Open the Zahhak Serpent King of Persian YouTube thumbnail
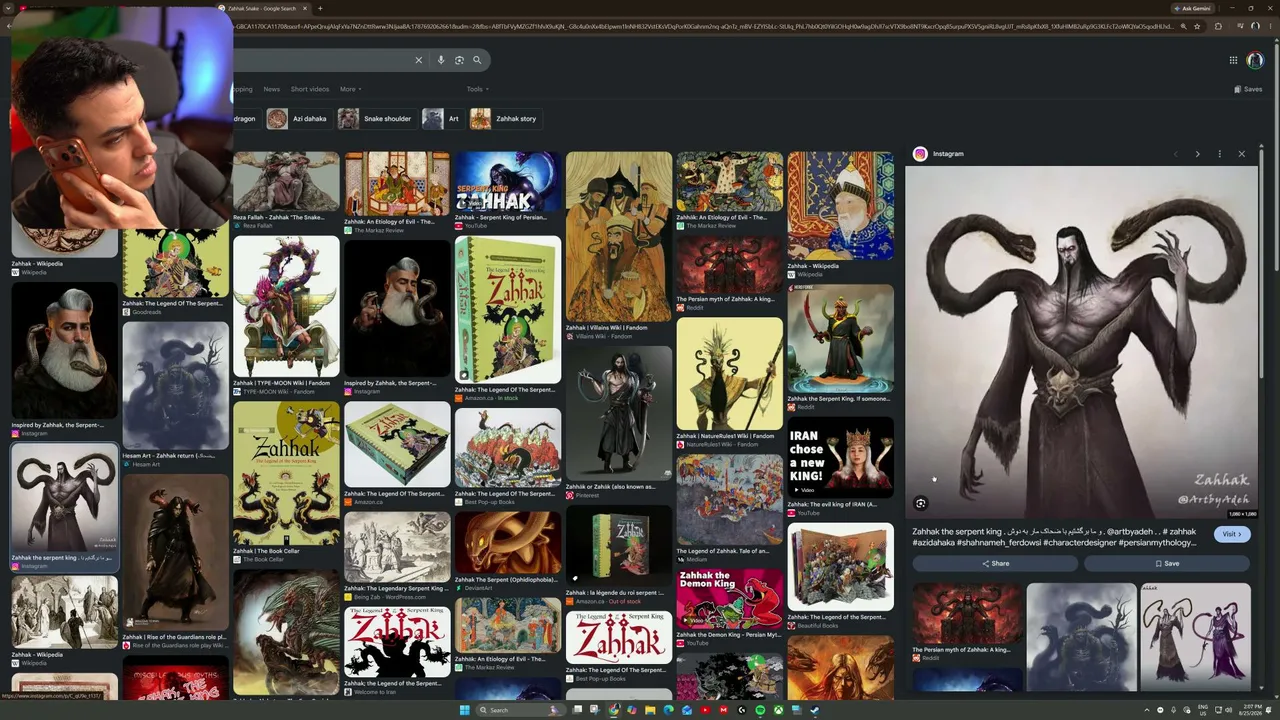 [x=508, y=184]
